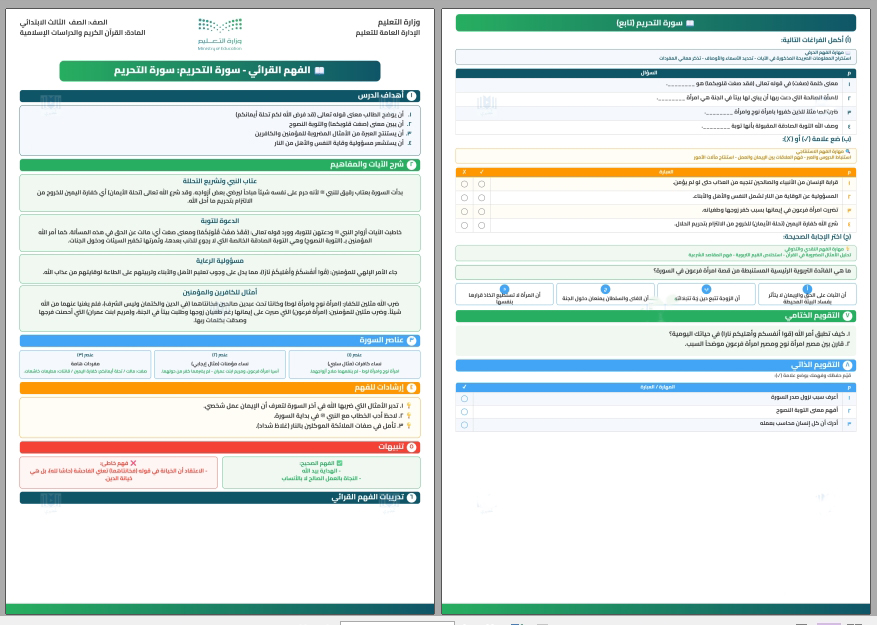The height and width of the screenshot is (625, 877).
Task: Click number badge of شرح الآيات والمفاهيم section
Action: (x=412, y=165)
